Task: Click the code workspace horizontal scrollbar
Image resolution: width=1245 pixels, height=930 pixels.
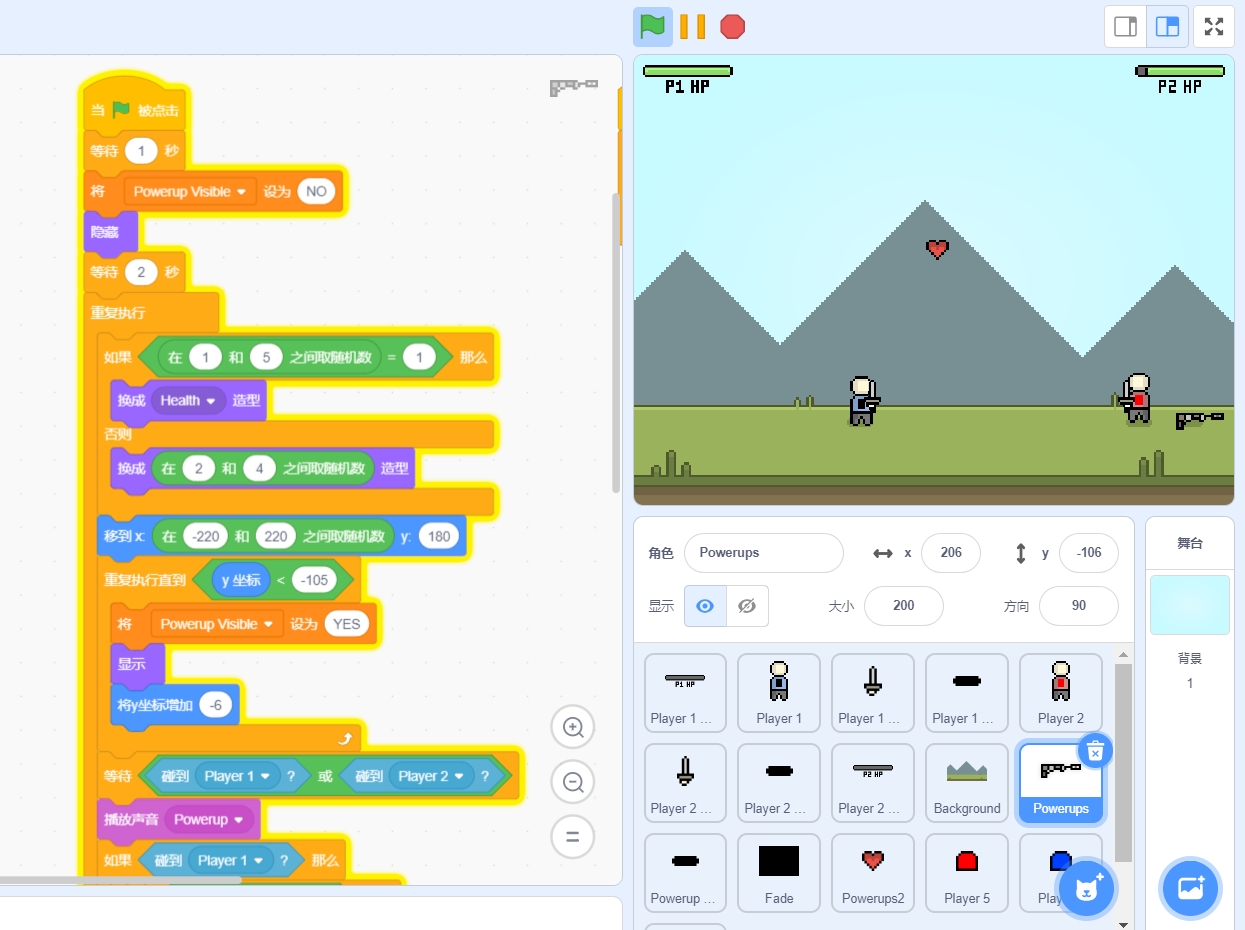Action: (x=121, y=880)
